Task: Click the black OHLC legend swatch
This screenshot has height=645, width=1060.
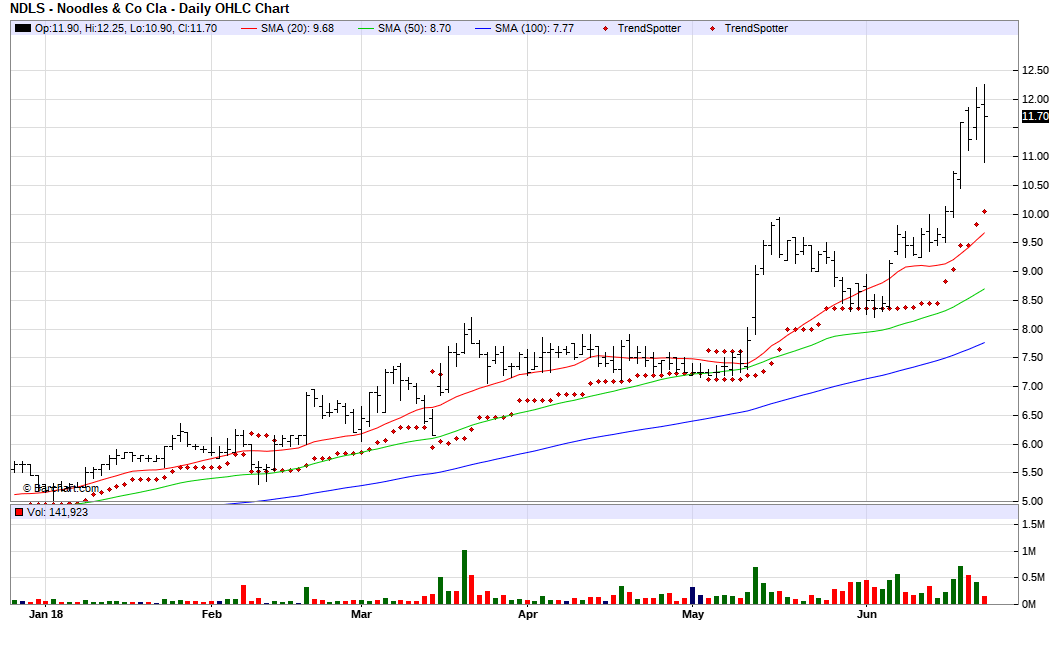Action: click(x=23, y=28)
